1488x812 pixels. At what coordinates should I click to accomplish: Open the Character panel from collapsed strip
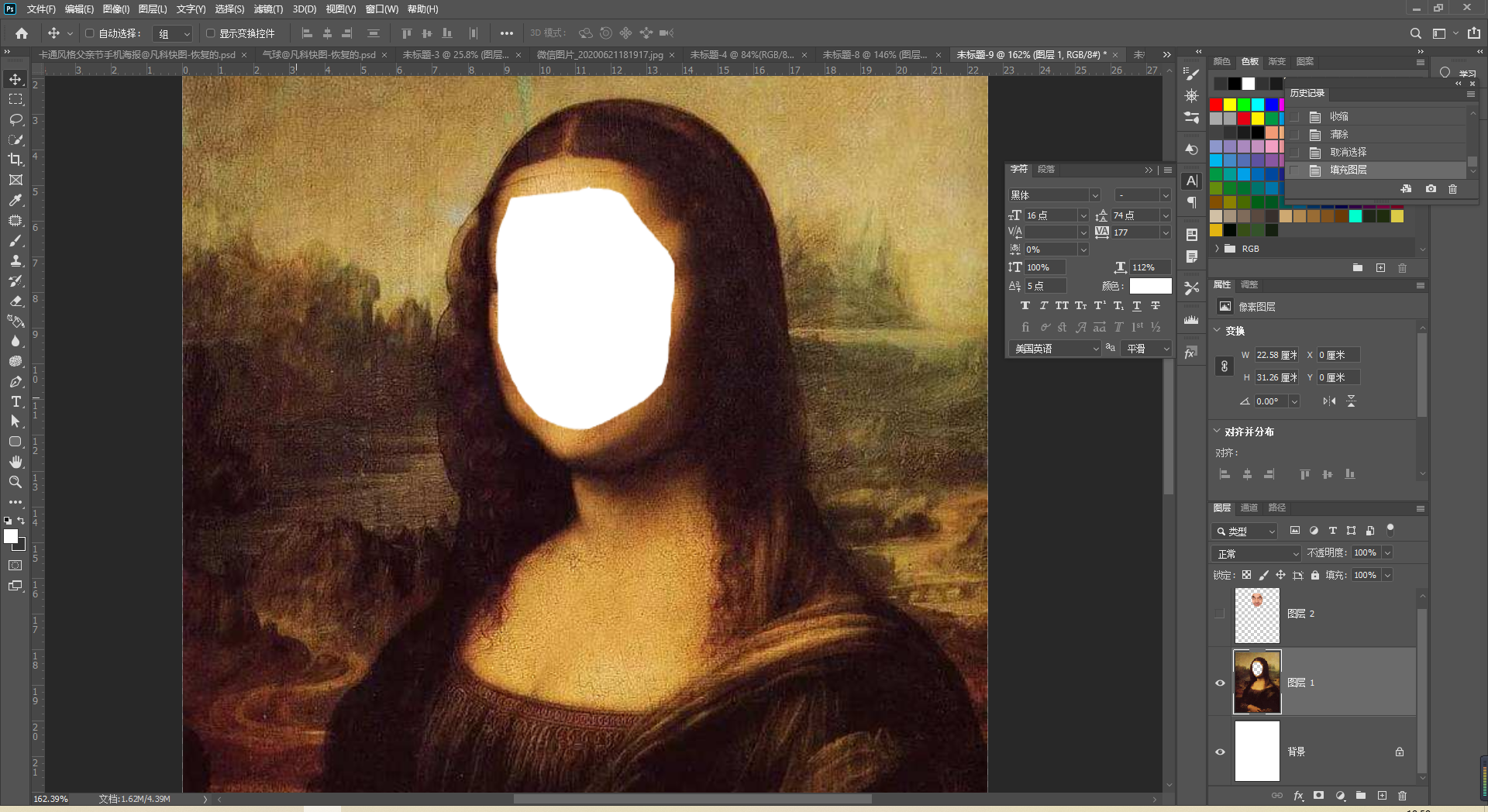[1192, 181]
